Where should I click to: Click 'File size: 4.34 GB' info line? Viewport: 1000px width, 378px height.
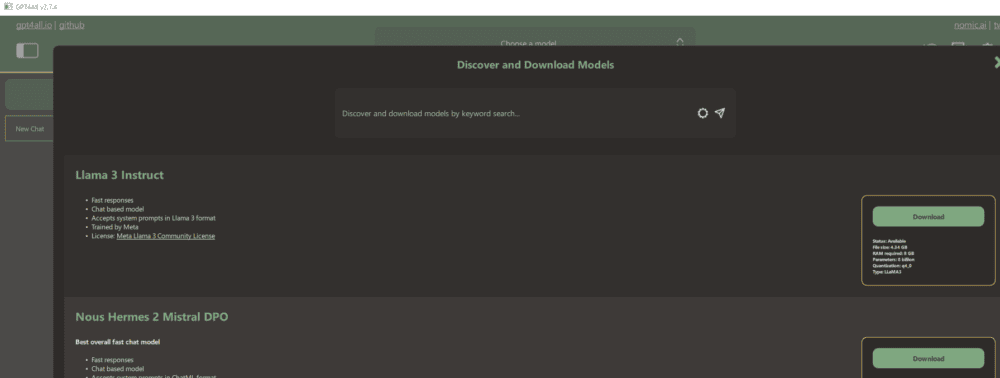890,247
